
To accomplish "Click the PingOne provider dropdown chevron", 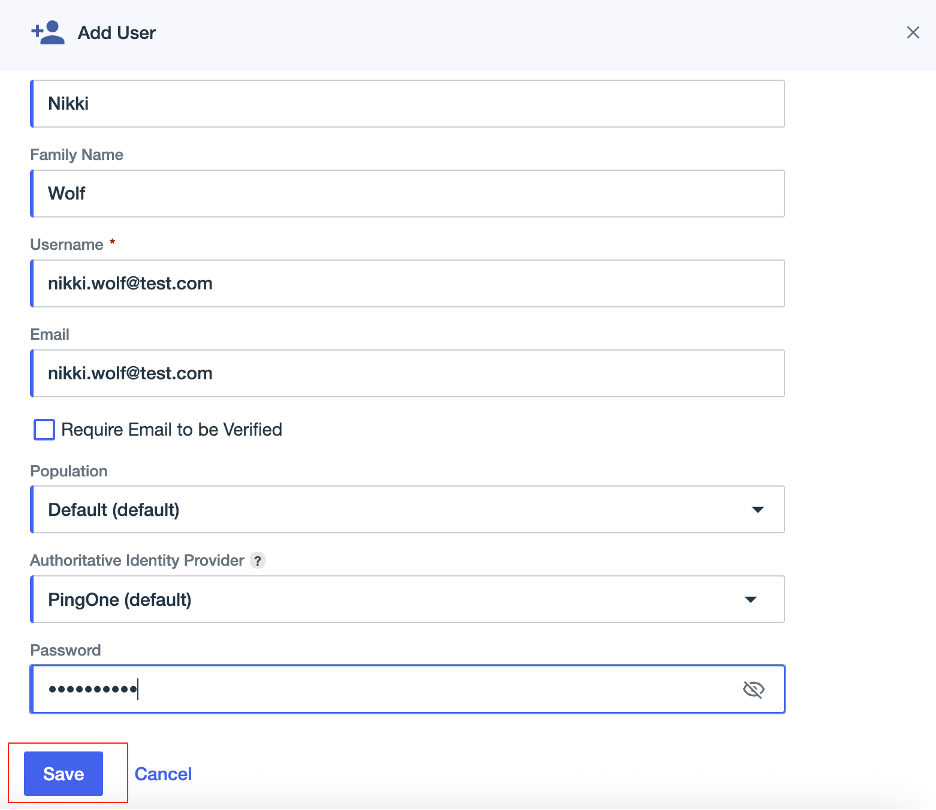I will coord(751,599).
